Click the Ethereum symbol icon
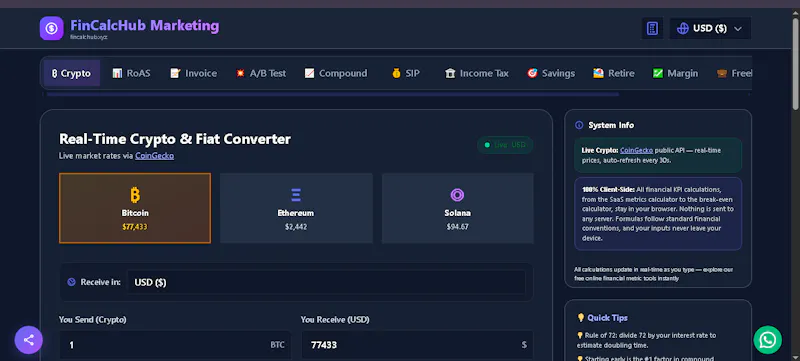This screenshot has height=361, width=800. pyautogui.click(x=296, y=195)
